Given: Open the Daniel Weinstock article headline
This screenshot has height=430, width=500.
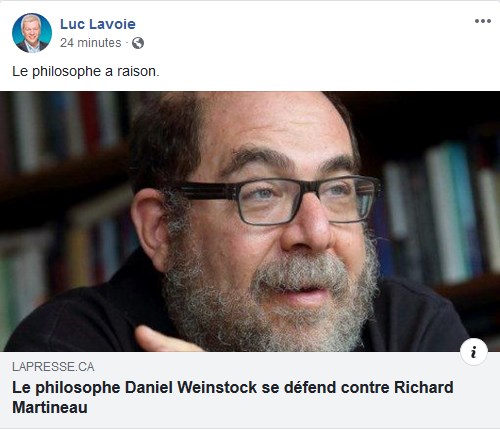Looking at the screenshot, I should [x=233, y=397].
